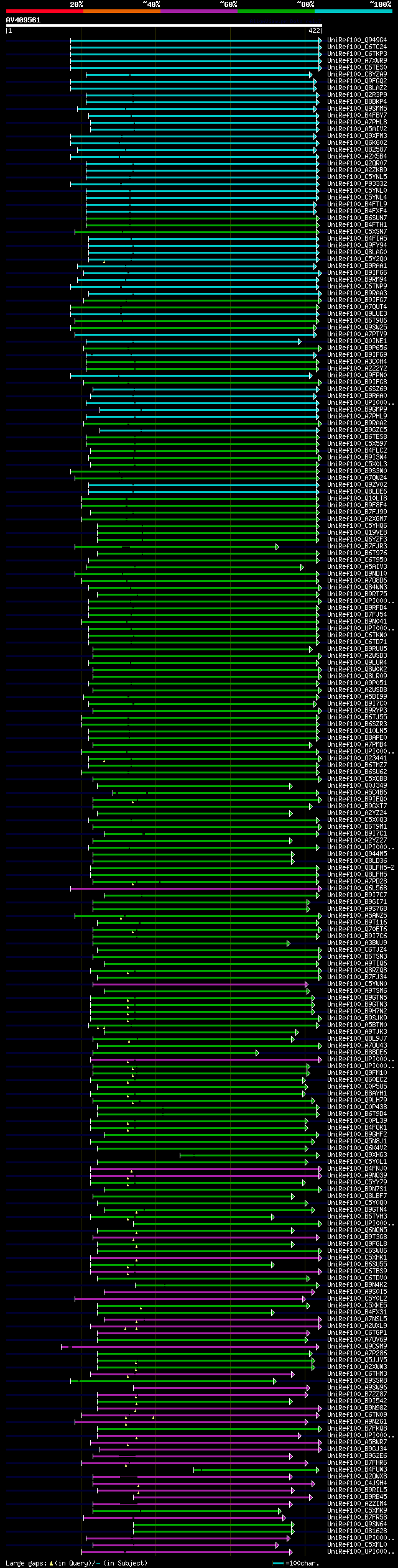Click the cyan alignment bar for UniRef100_Q8LAZ2
Viewport: 398px width, 1568px height.
pos(193,88)
